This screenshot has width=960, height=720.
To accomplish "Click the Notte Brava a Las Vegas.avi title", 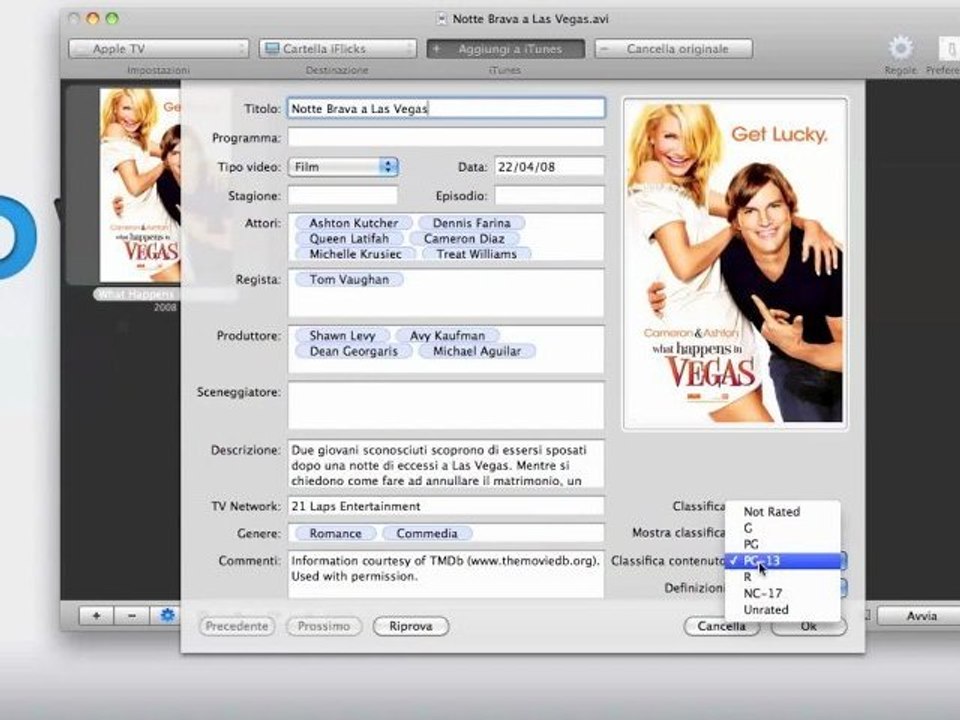I will click(530, 19).
